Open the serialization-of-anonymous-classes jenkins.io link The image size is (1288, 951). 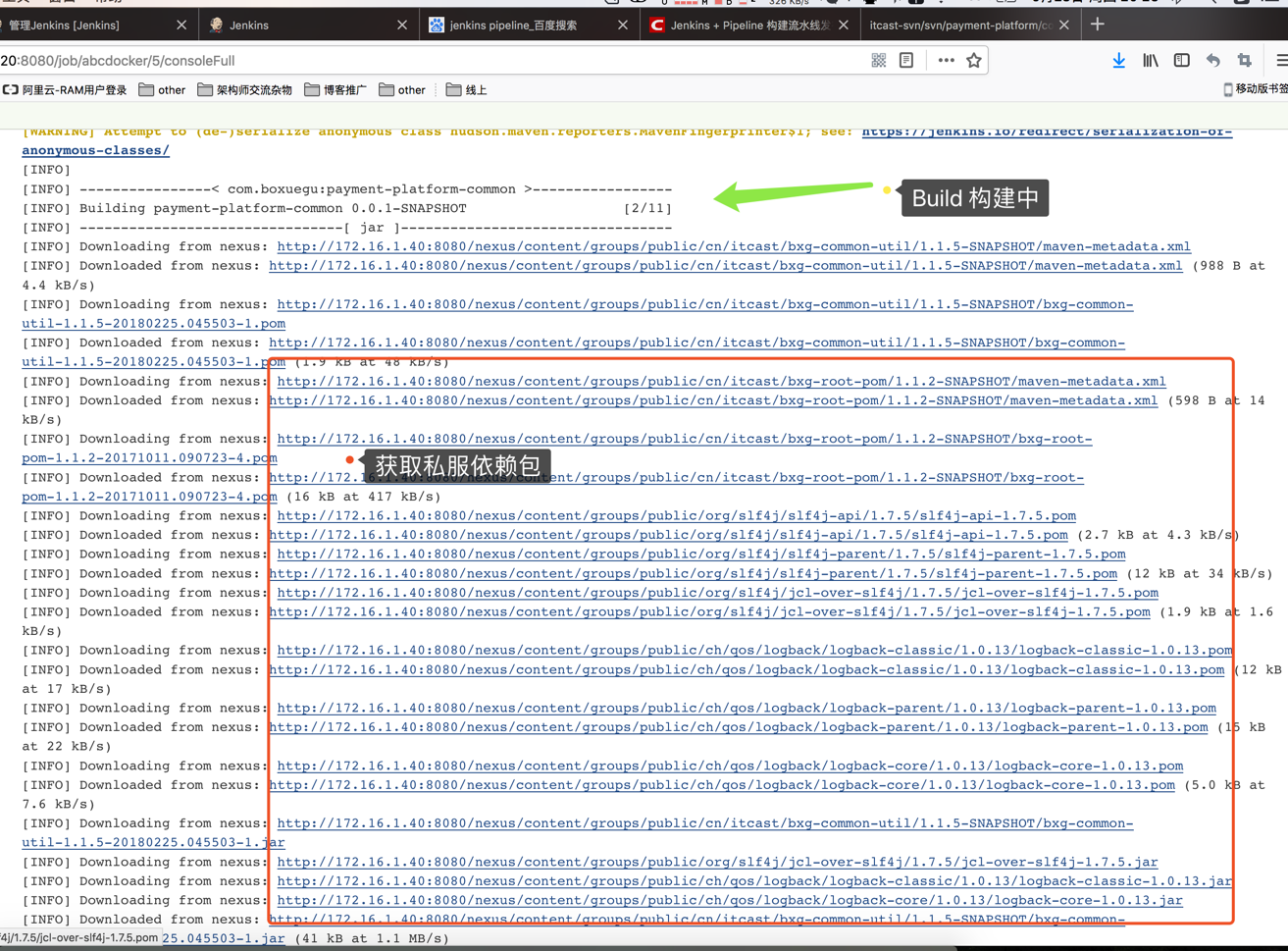[x=1047, y=132]
